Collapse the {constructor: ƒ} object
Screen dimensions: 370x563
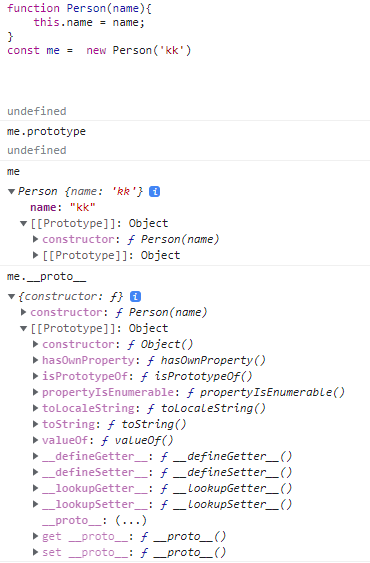pos(11,297)
